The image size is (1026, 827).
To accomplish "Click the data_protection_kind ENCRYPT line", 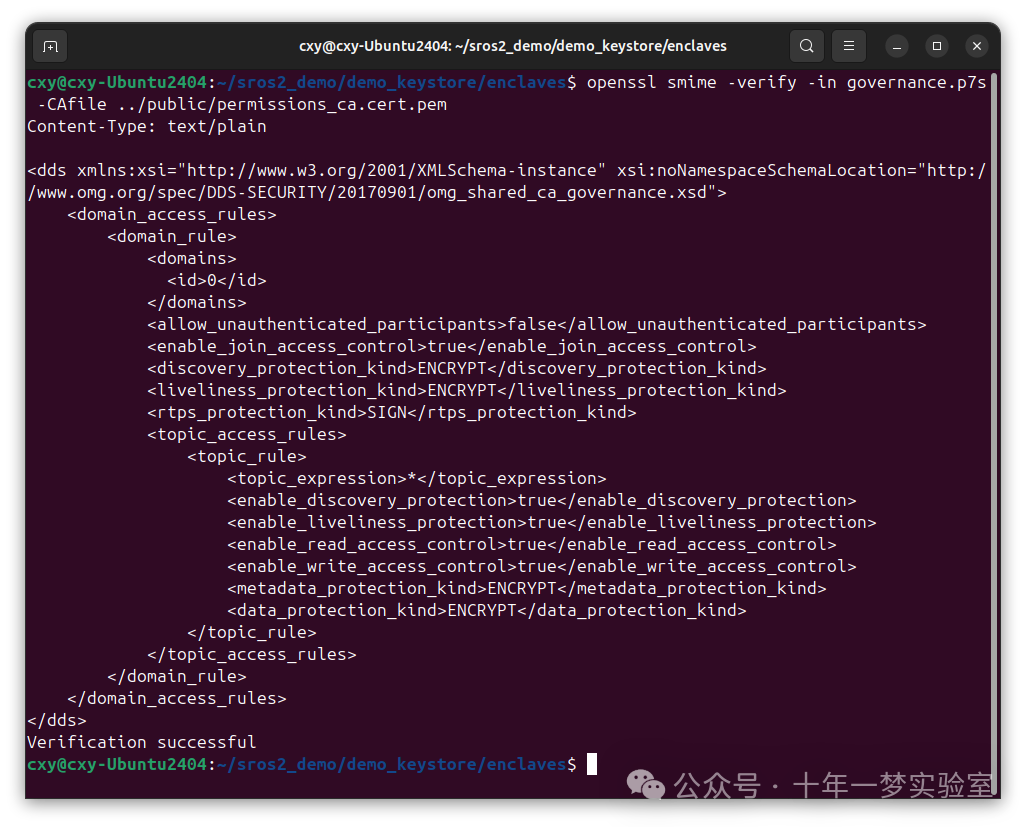I will click(487, 610).
